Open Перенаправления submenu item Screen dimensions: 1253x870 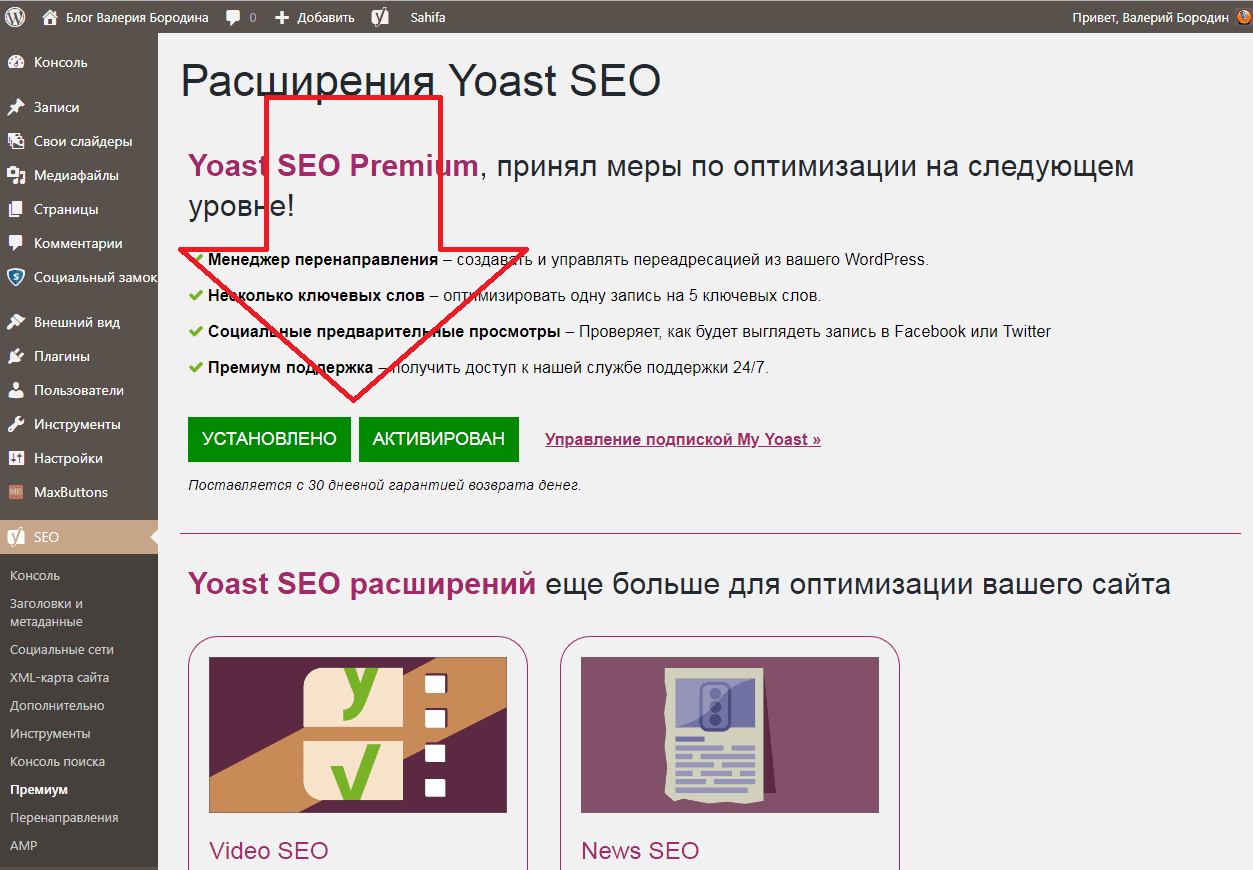[64, 817]
